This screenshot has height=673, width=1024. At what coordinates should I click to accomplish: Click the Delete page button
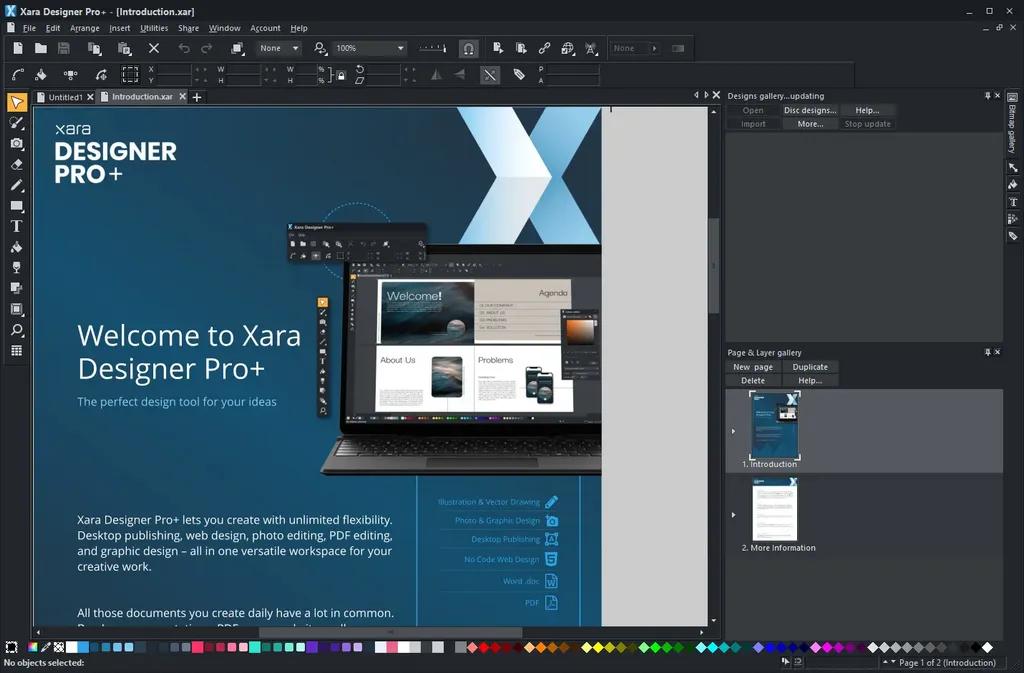[x=753, y=381]
